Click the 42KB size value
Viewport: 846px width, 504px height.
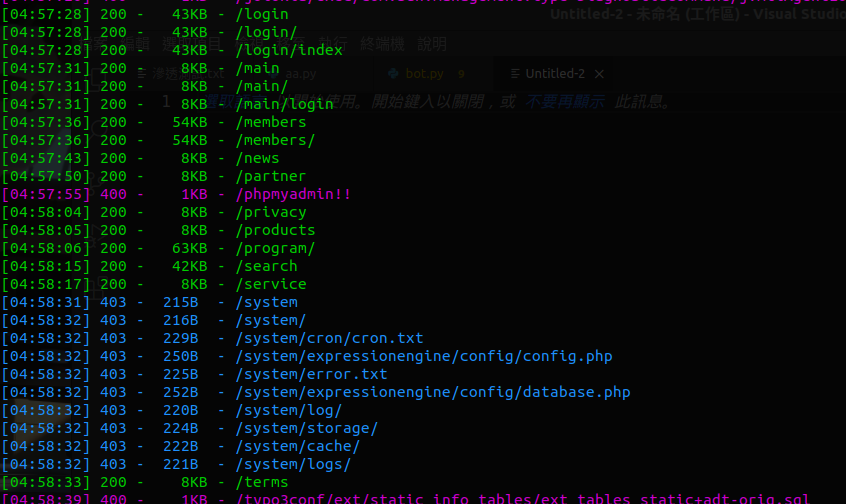coord(189,267)
